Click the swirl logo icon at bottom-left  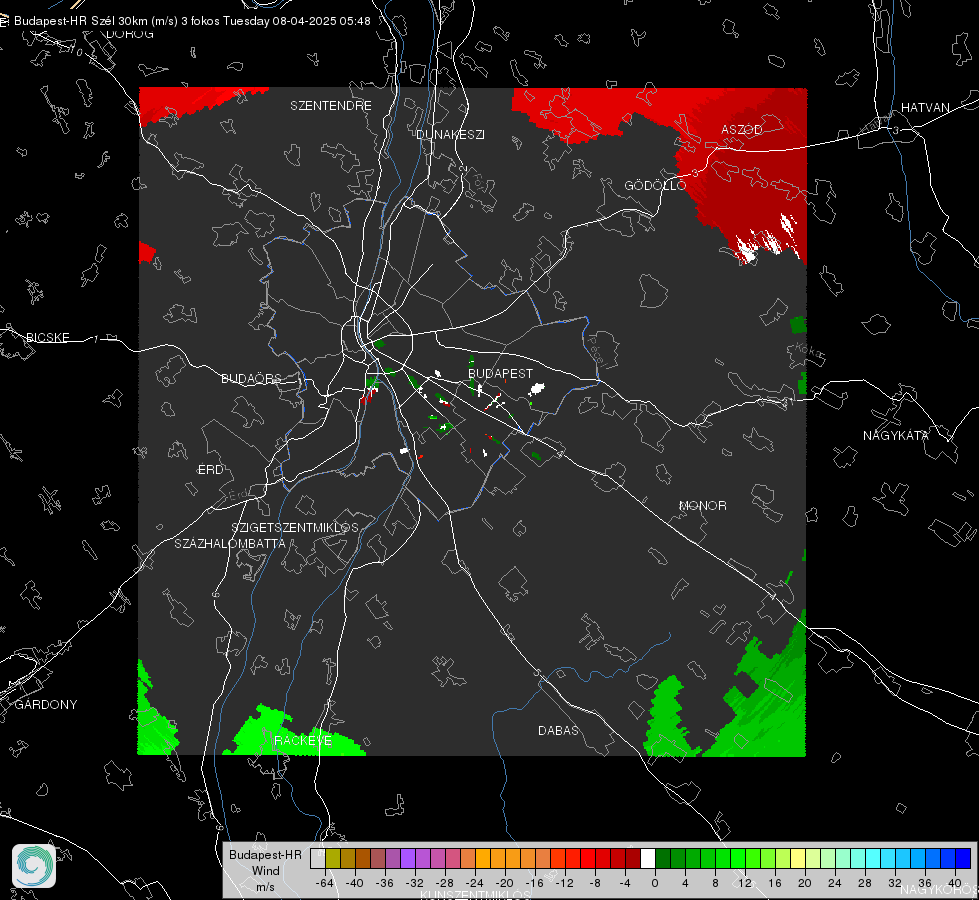coord(34,866)
